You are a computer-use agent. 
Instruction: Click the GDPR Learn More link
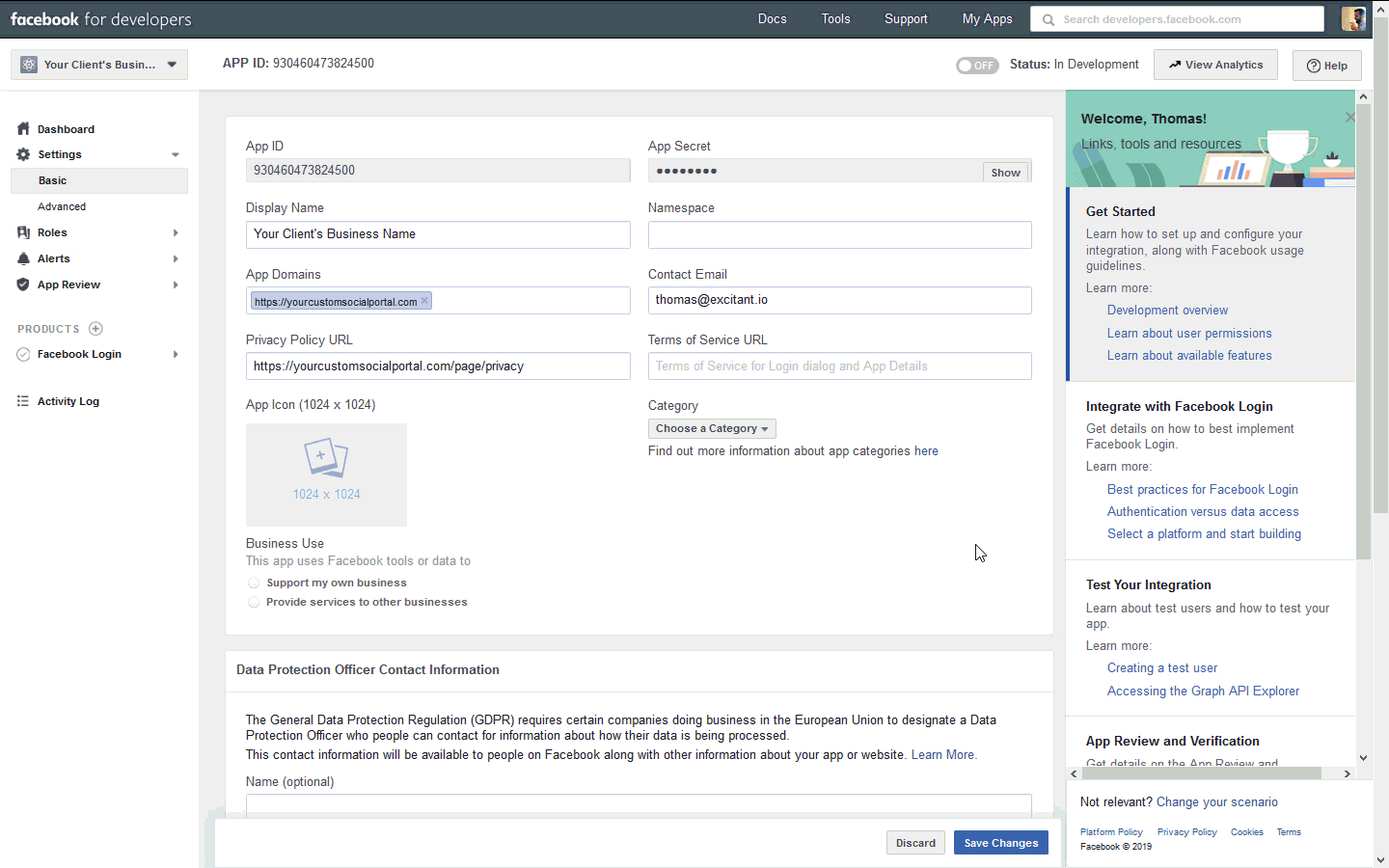coord(943,755)
